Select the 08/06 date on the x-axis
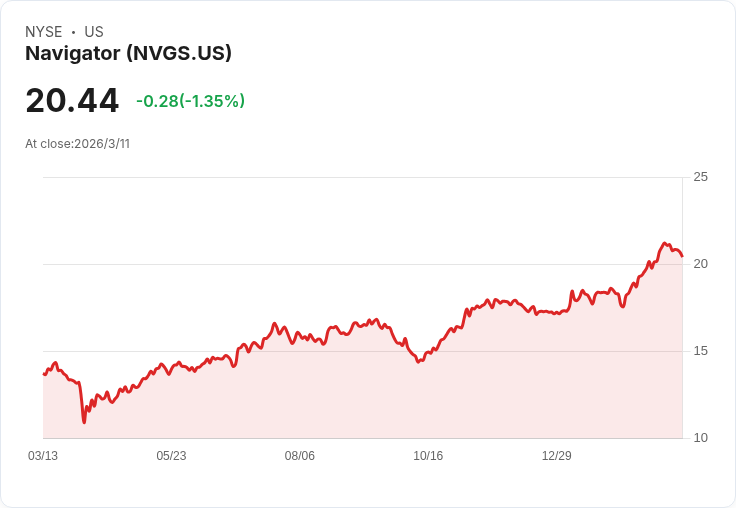736x508 pixels. click(x=300, y=456)
